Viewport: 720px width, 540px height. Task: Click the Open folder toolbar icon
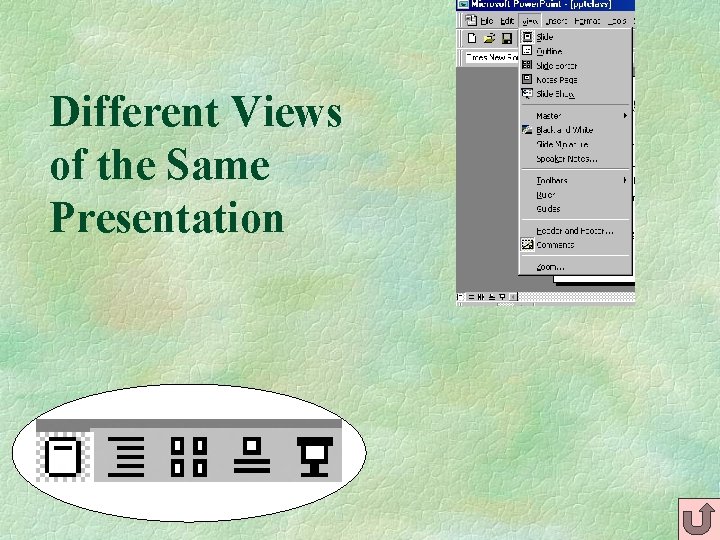click(489, 38)
